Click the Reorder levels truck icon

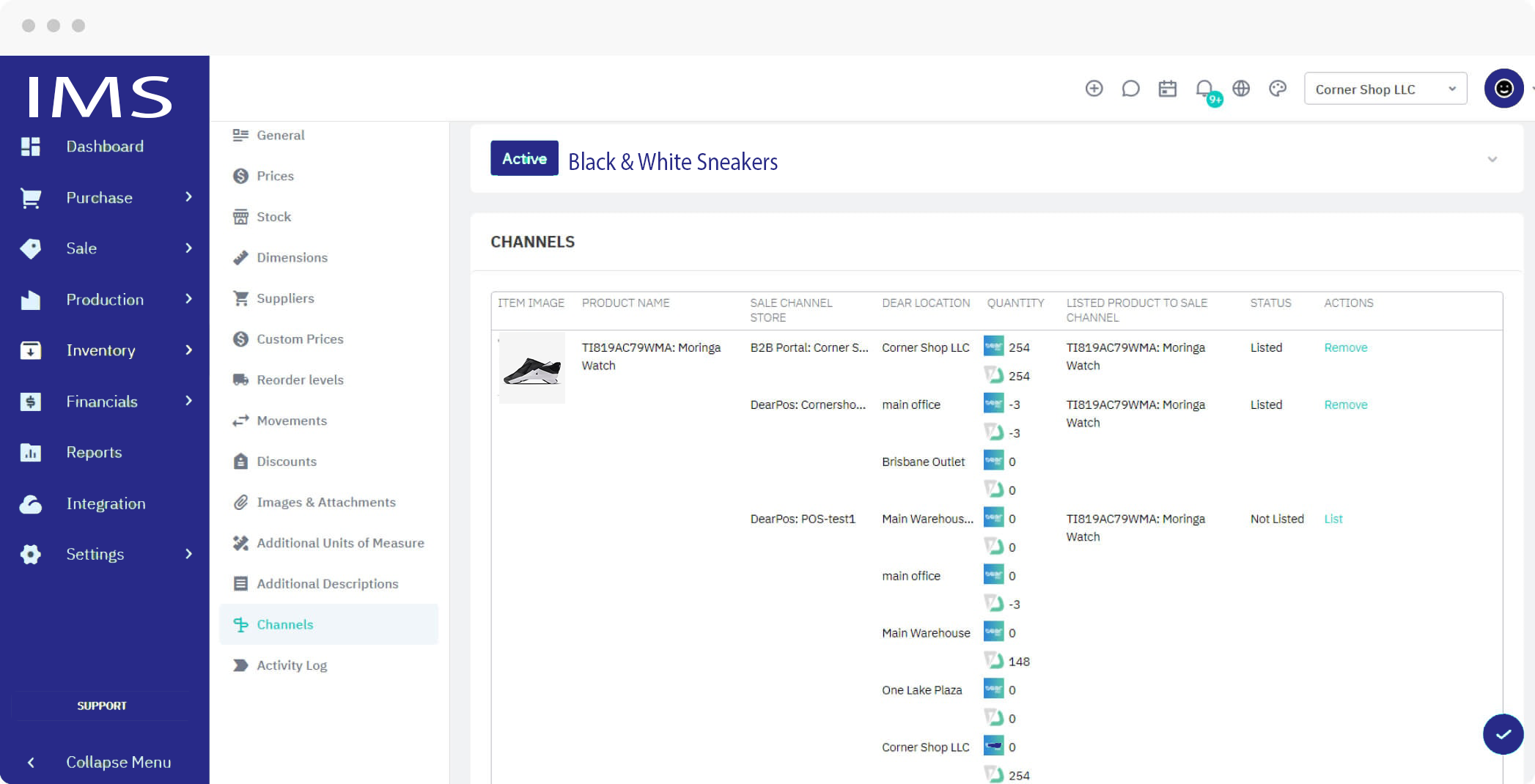point(240,380)
